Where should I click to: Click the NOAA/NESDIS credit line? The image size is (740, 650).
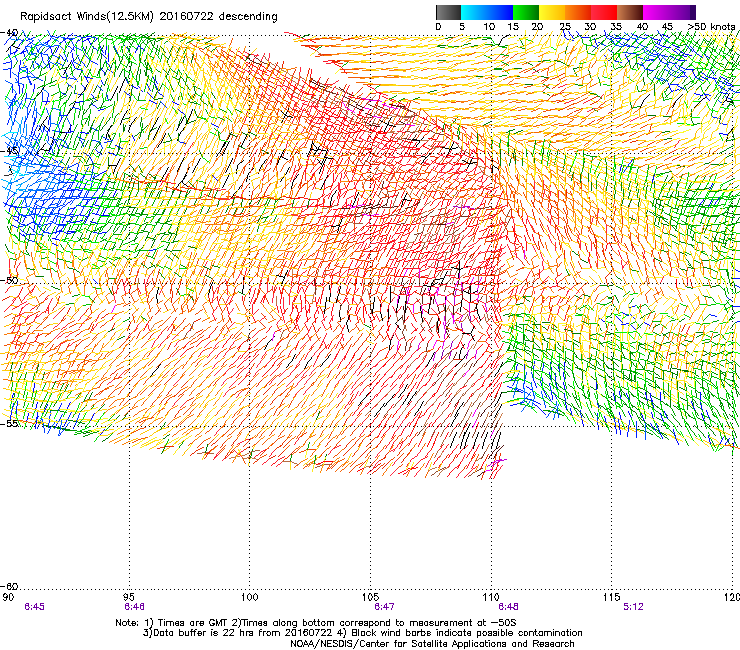432,644
